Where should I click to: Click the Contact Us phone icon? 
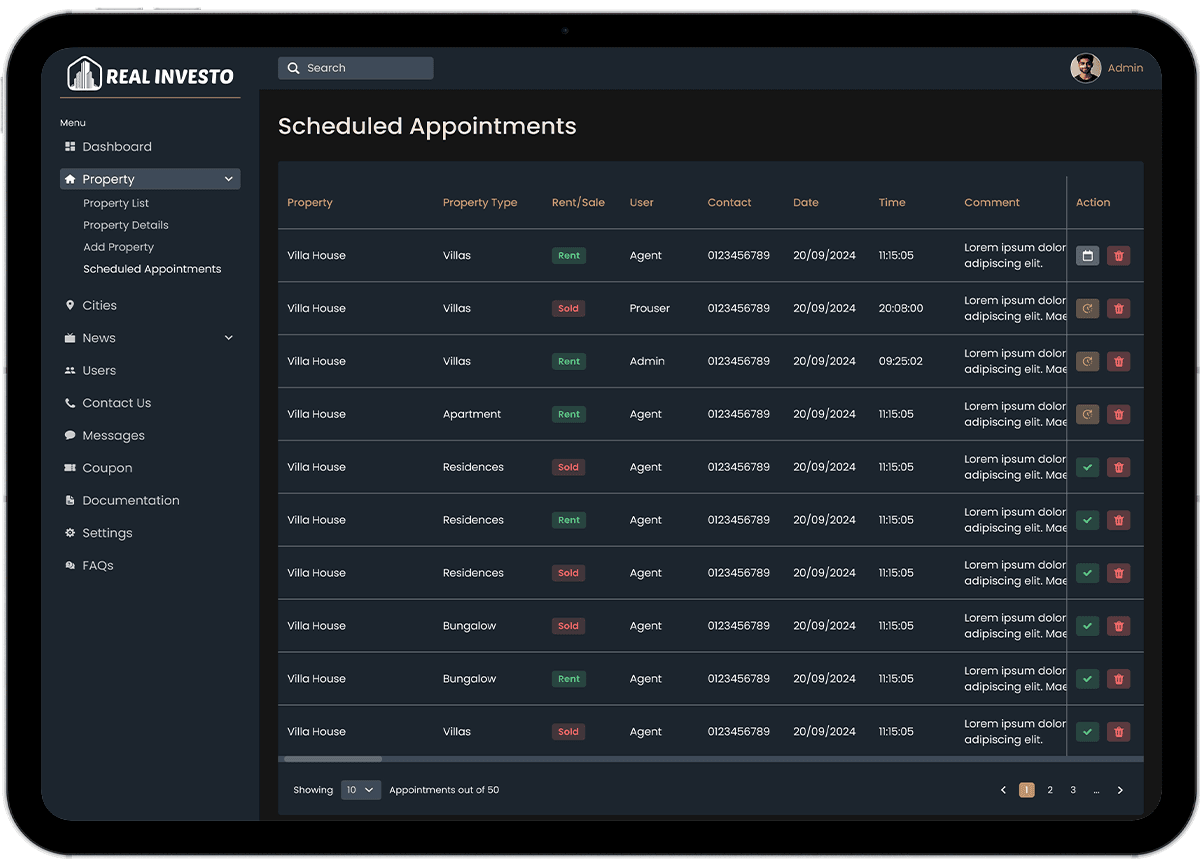click(x=70, y=403)
